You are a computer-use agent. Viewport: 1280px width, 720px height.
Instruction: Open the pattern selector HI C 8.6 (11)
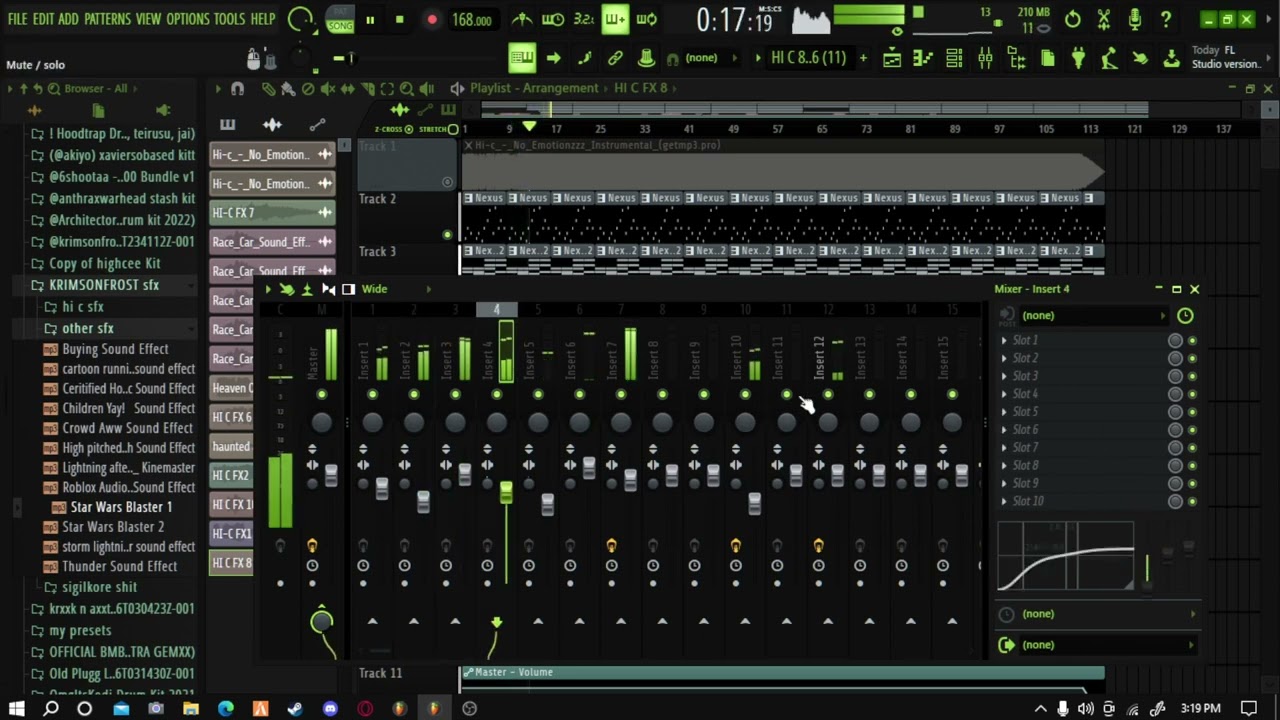(808, 58)
